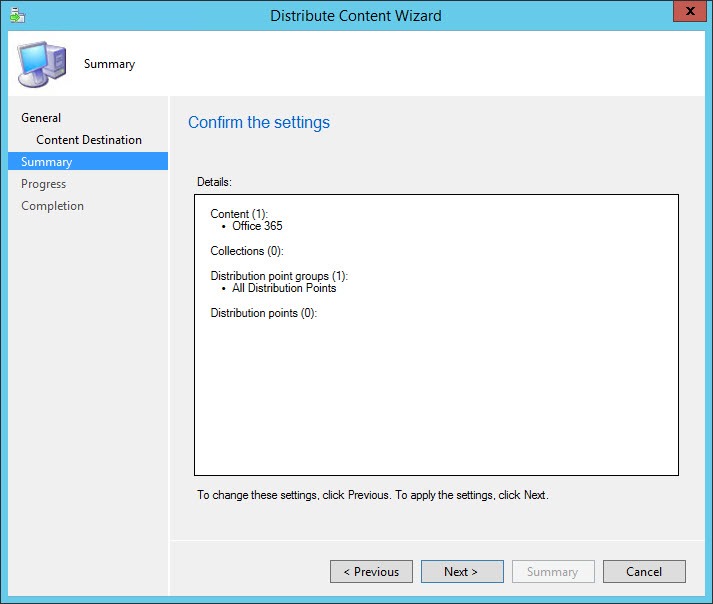Cancel the wizard
Screen dimensions: 713x604
[x=644, y=572]
